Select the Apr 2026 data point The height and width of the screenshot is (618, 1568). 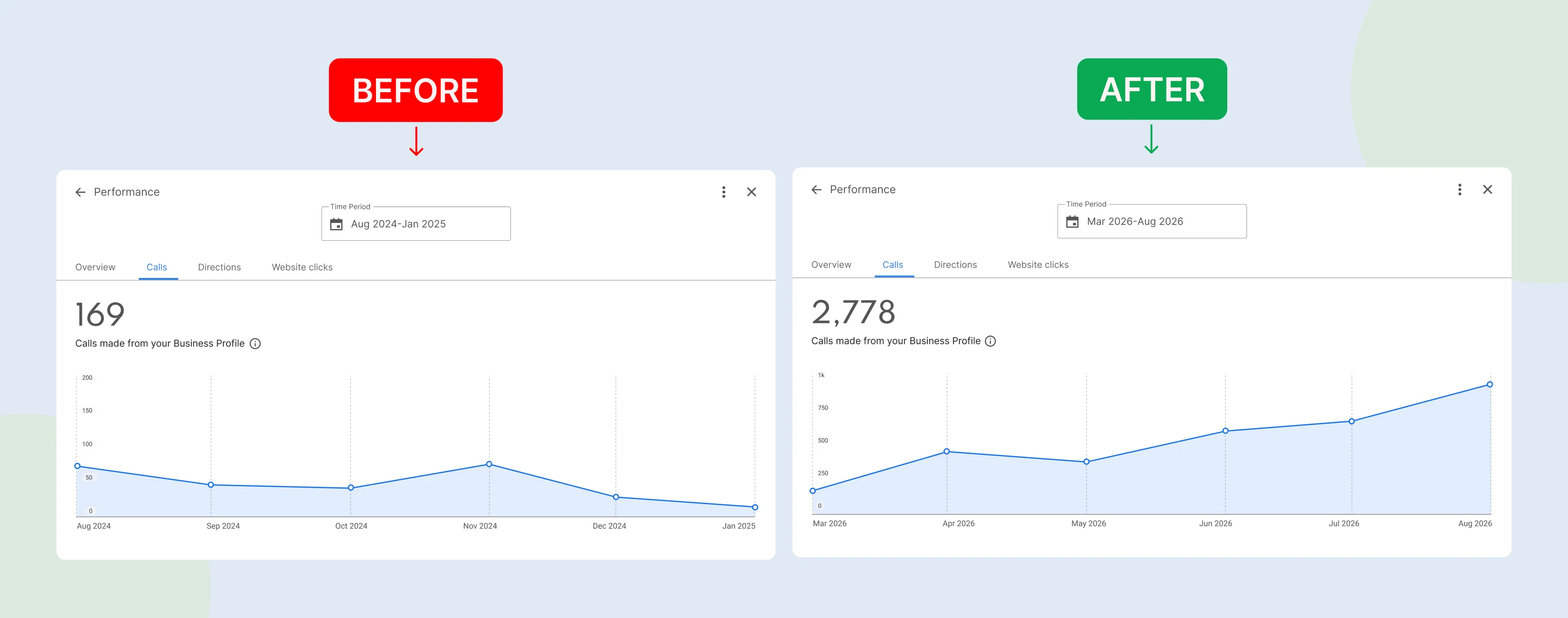click(947, 452)
